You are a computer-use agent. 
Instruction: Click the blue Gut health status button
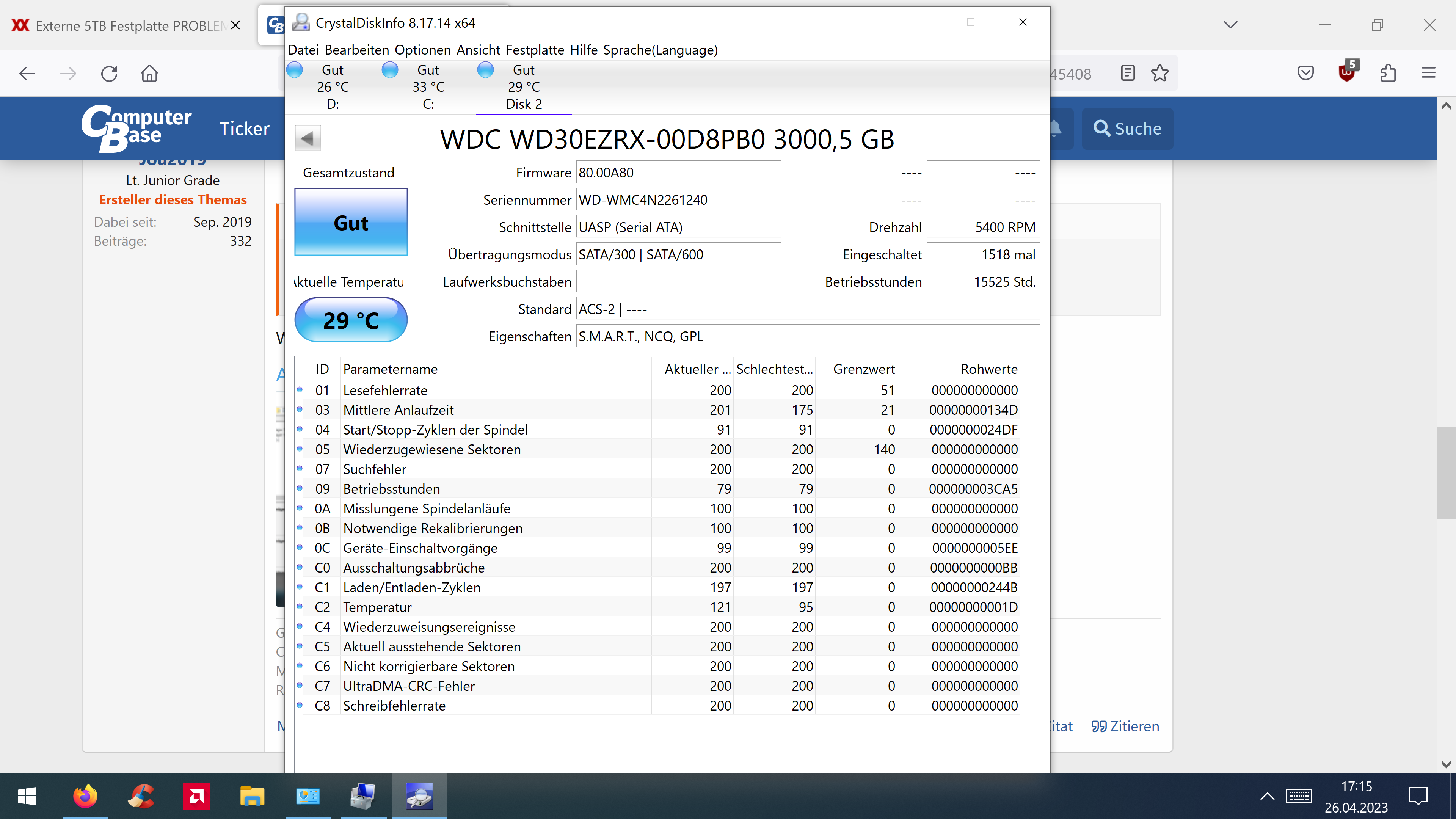click(x=350, y=222)
